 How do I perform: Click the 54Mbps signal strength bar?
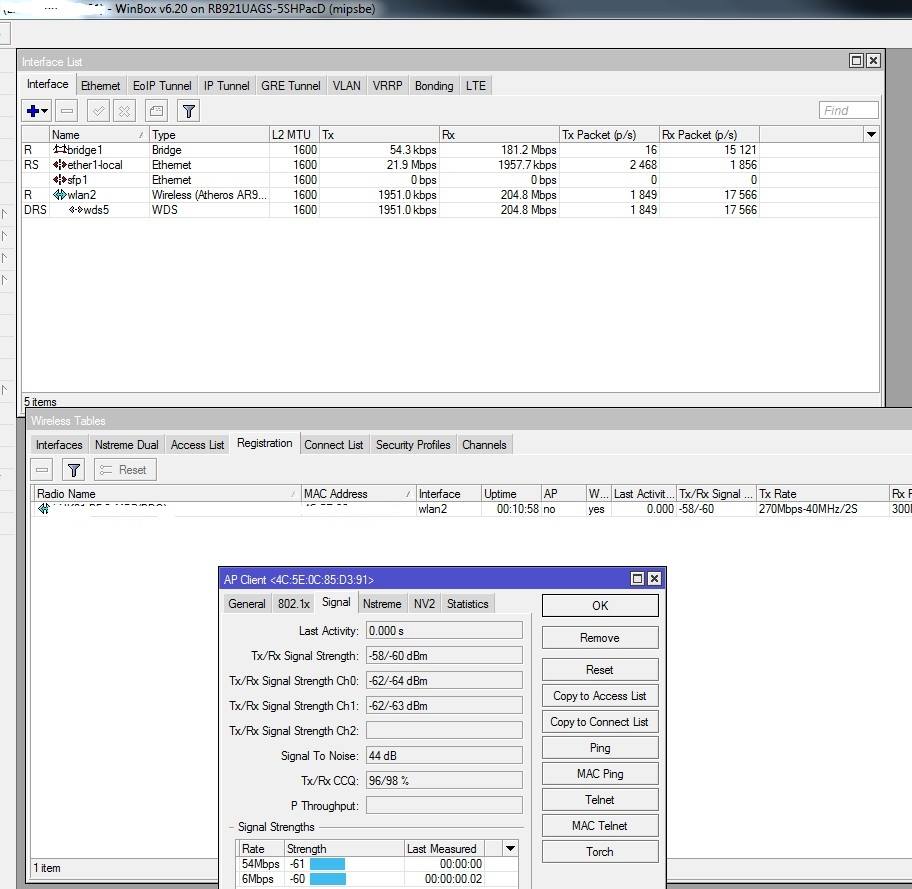click(327, 864)
